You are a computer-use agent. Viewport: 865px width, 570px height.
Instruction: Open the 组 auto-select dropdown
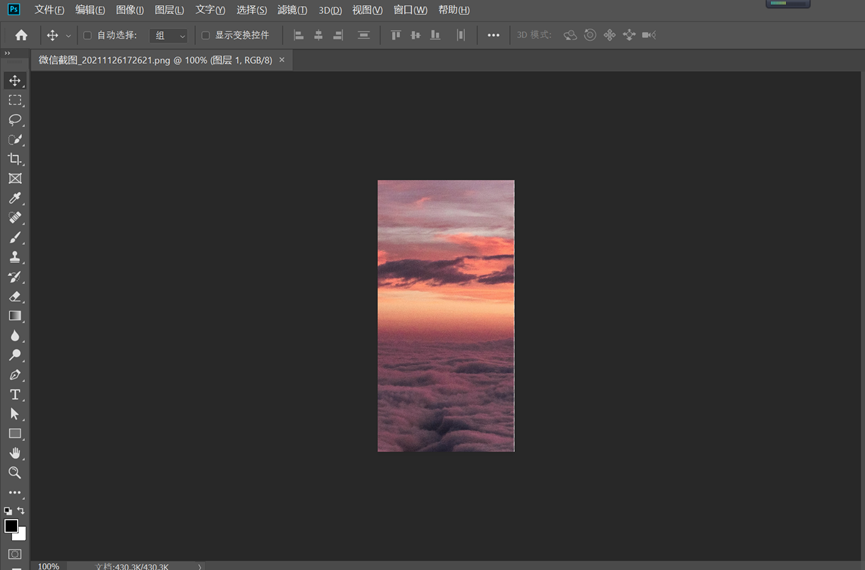(x=169, y=36)
